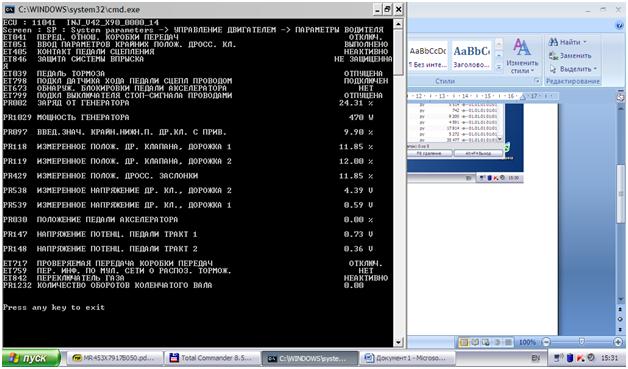Switch to Draft view in status bar
The height and width of the screenshot is (369, 628).
[x=508, y=342]
